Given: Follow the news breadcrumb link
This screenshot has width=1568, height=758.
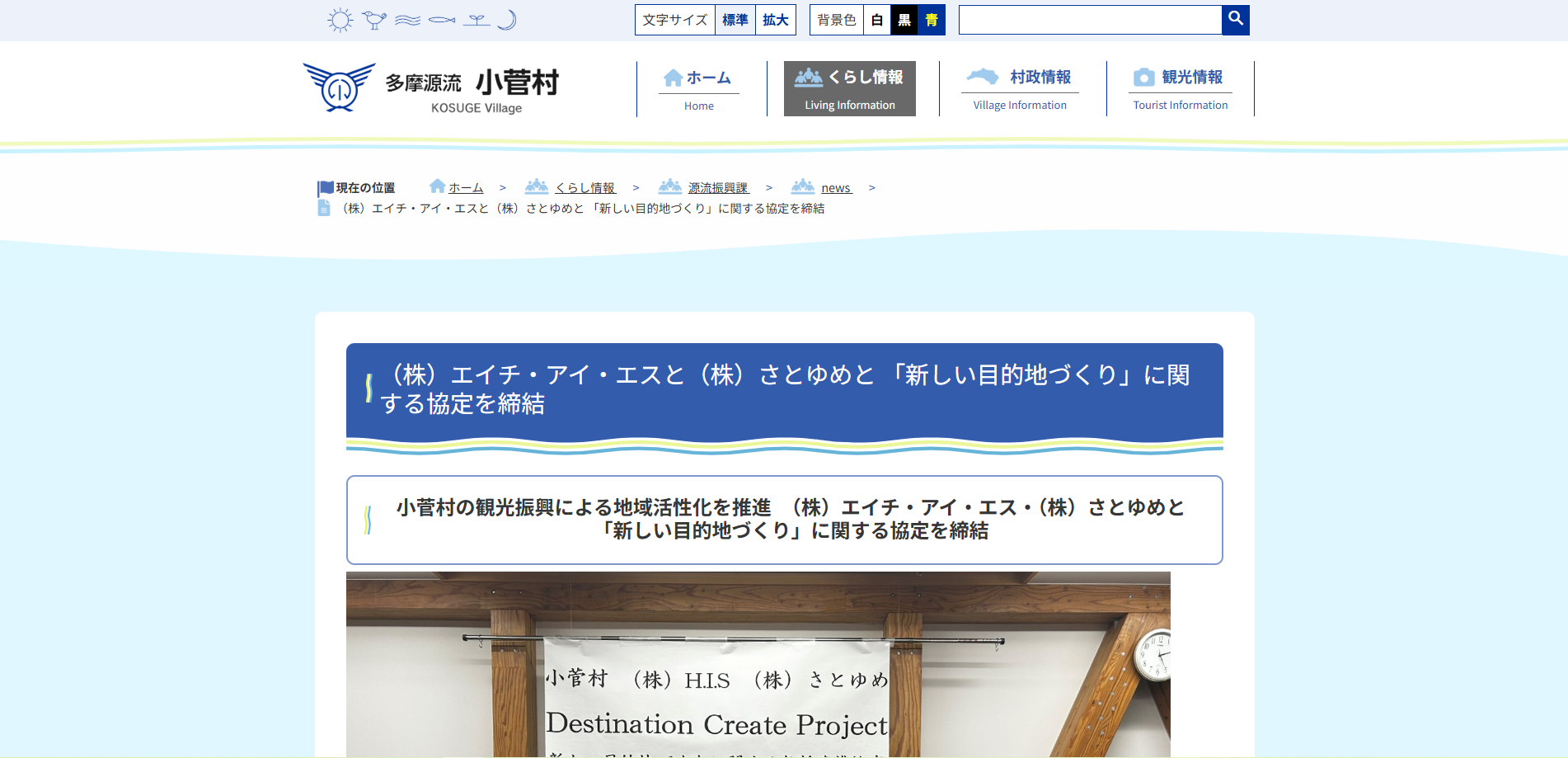Looking at the screenshot, I should pyautogui.click(x=836, y=188).
